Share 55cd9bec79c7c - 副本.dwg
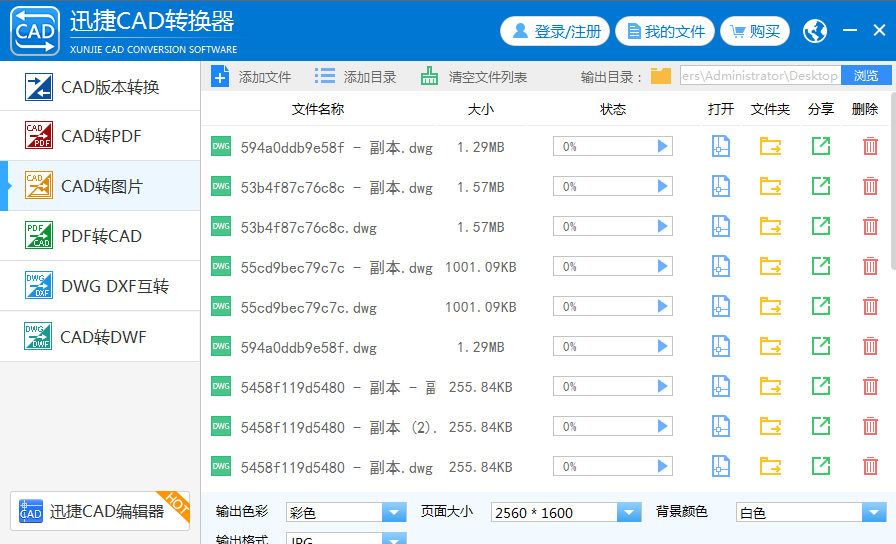Screen dimensions: 896x544 coord(821,266)
